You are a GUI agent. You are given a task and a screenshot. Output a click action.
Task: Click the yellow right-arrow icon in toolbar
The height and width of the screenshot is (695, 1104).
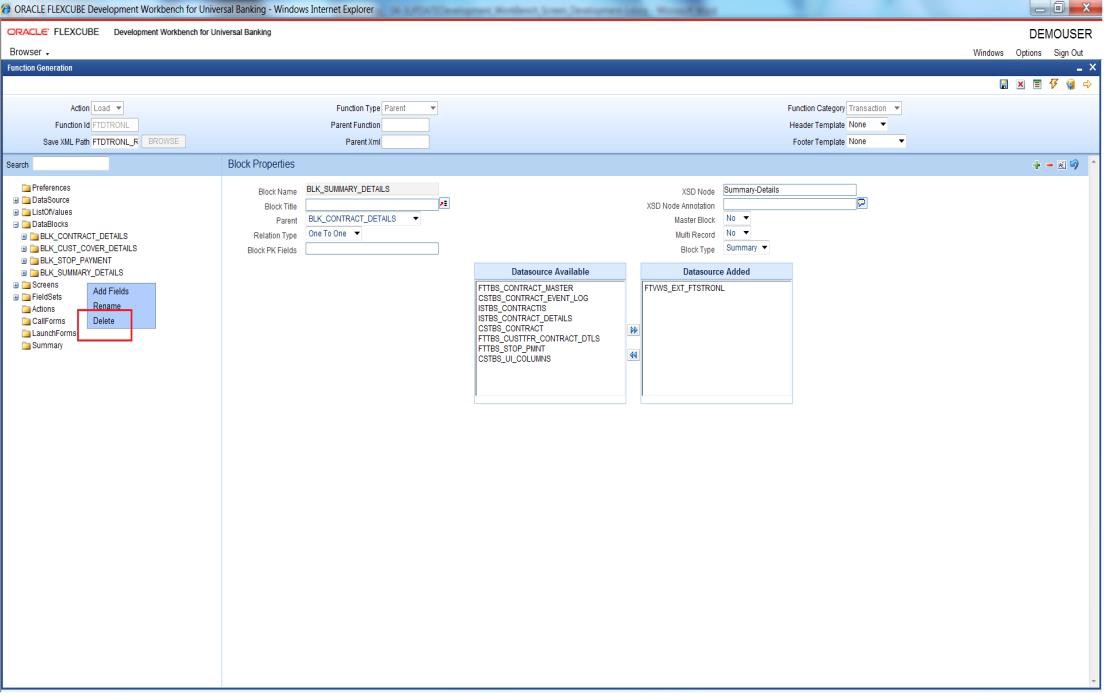click(x=1087, y=84)
